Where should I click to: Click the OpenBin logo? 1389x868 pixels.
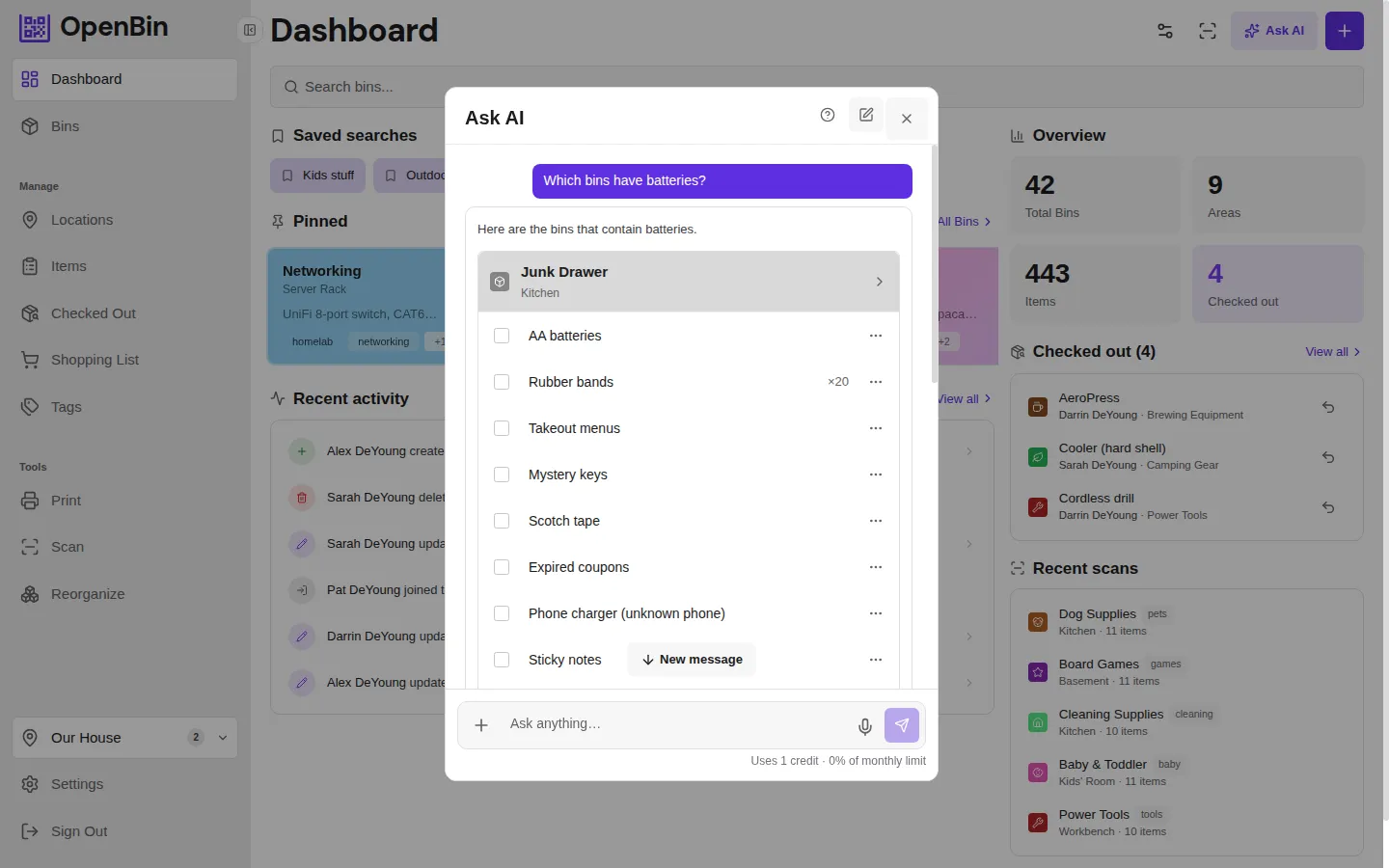(94, 27)
